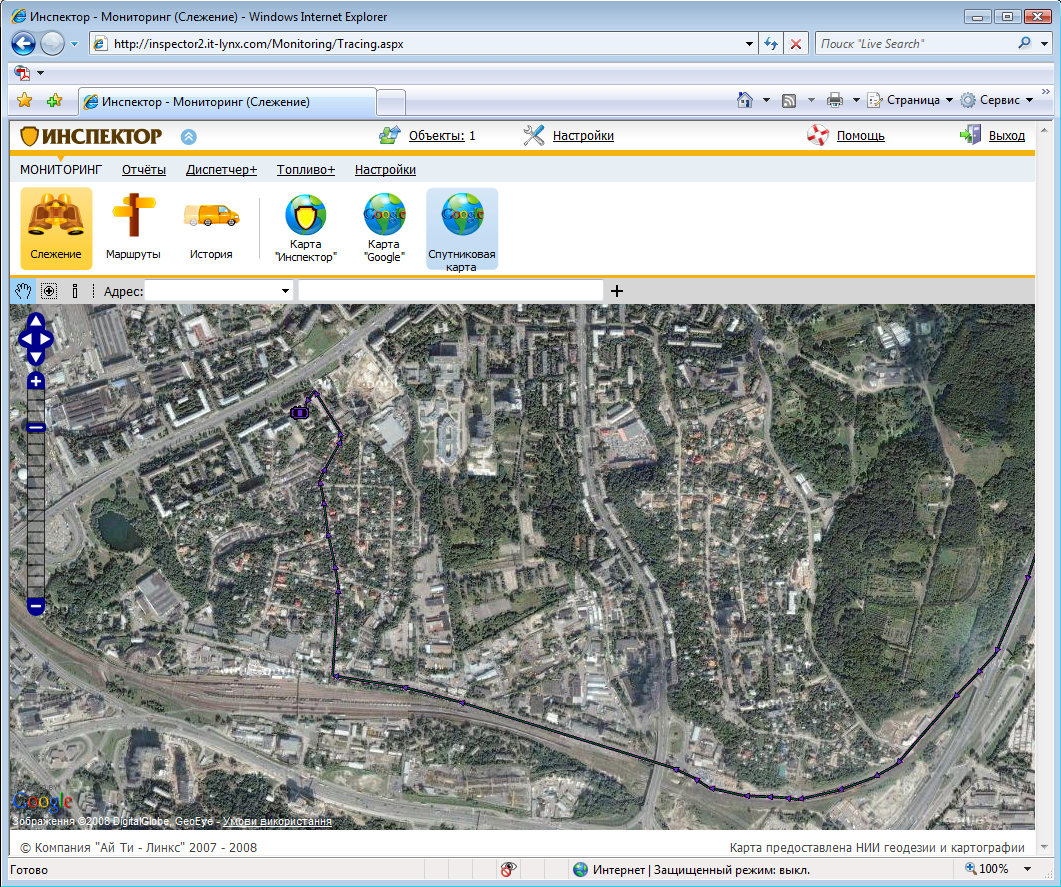Open browser Home icon
Viewport: 1061px width, 887px height.
pyautogui.click(x=745, y=100)
